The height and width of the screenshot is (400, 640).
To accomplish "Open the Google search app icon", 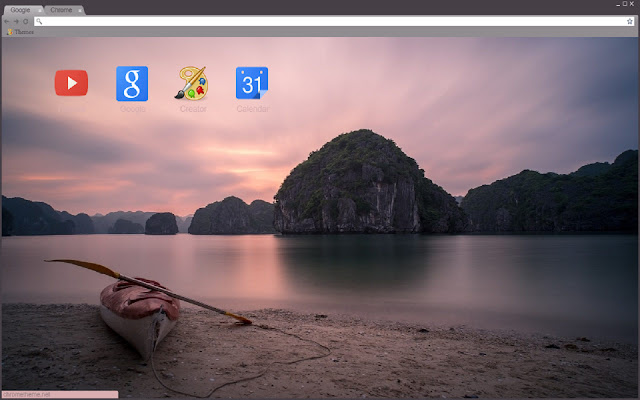I will click(132, 83).
